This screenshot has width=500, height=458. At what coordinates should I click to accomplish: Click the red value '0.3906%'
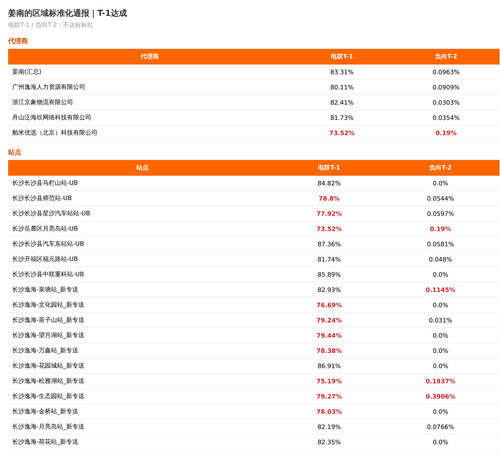pos(440,397)
